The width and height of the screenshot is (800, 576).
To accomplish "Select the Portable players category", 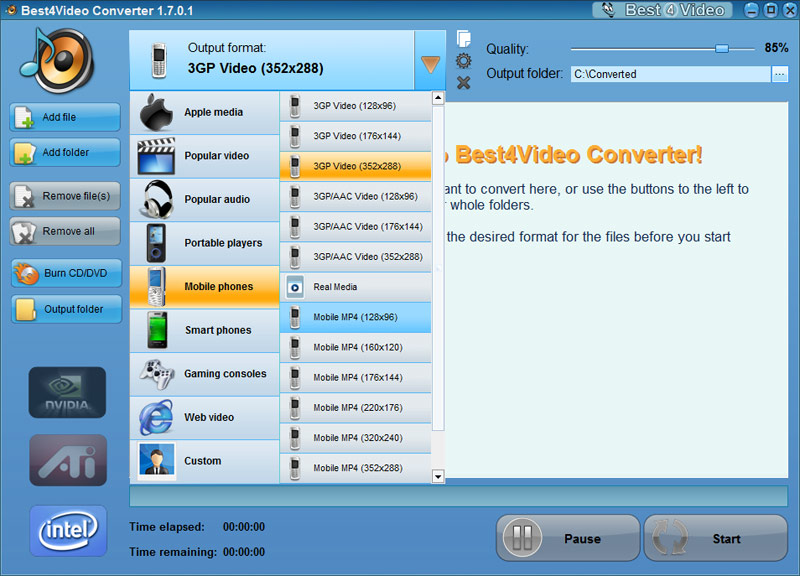I will (x=205, y=243).
